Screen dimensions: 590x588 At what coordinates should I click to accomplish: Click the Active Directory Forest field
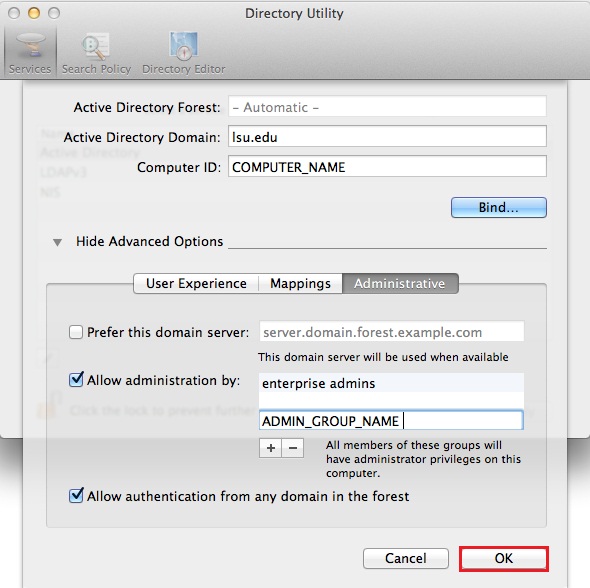click(x=387, y=107)
